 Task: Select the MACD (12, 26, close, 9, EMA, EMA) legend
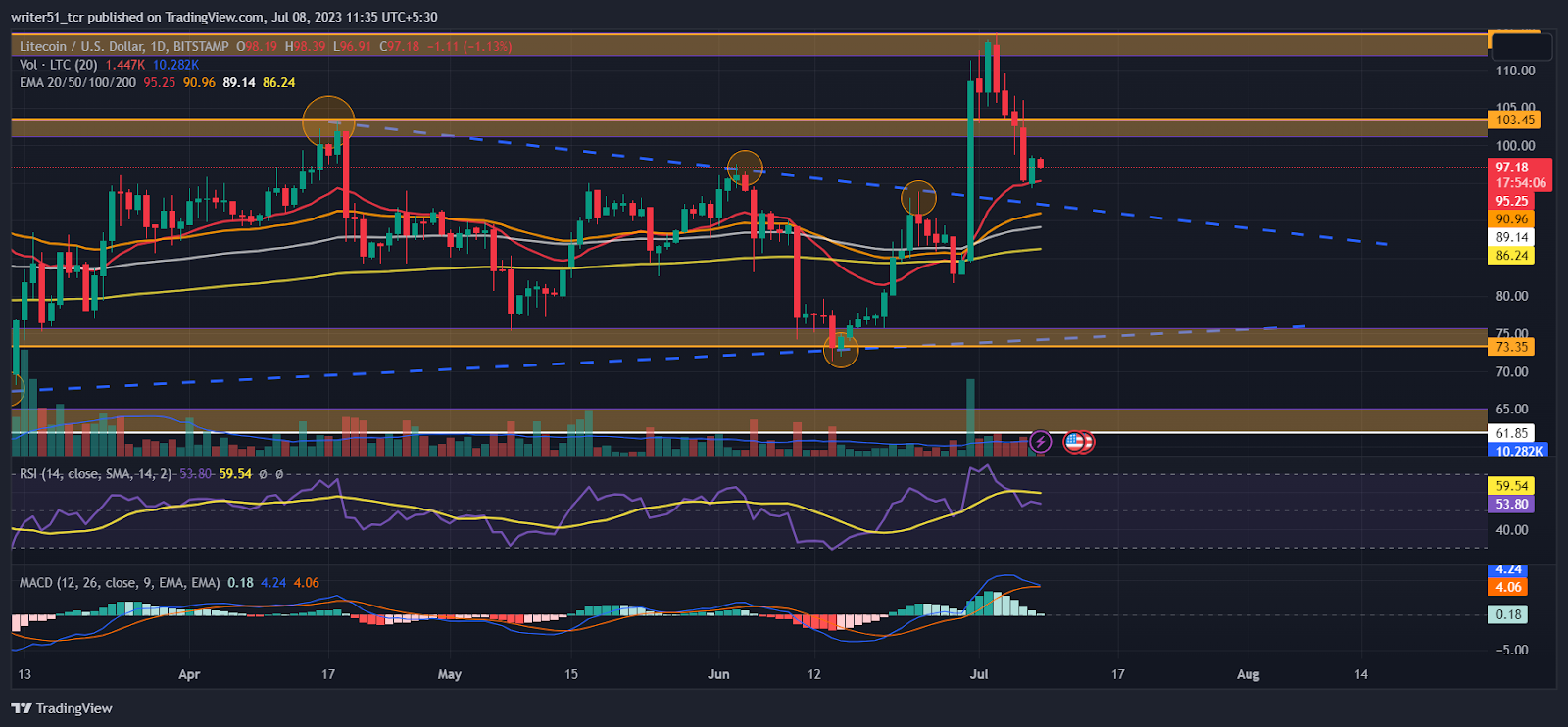tap(120, 583)
